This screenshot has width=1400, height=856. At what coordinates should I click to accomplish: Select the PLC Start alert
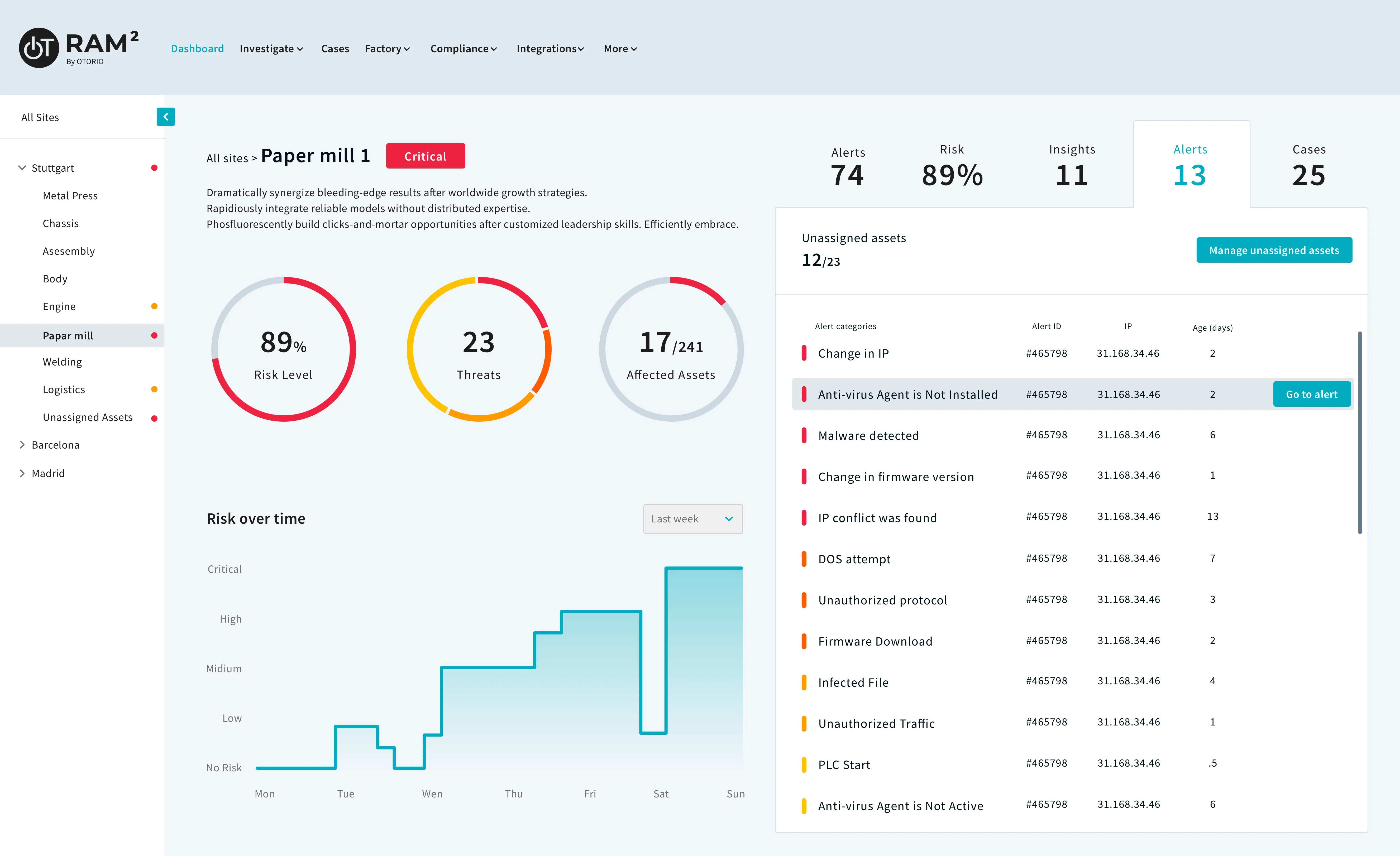(x=1073, y=764)
